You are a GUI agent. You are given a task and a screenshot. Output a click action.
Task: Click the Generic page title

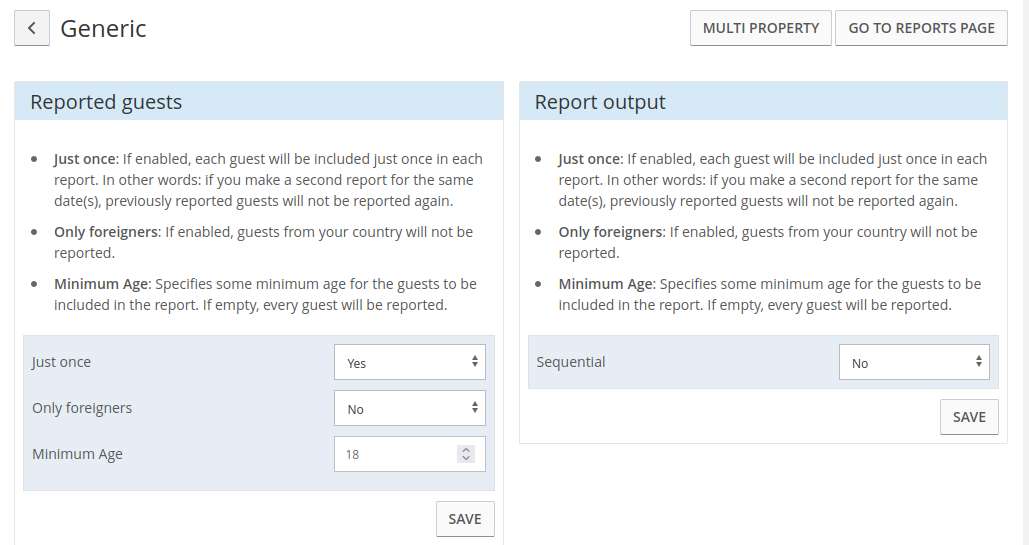[104, 29]
